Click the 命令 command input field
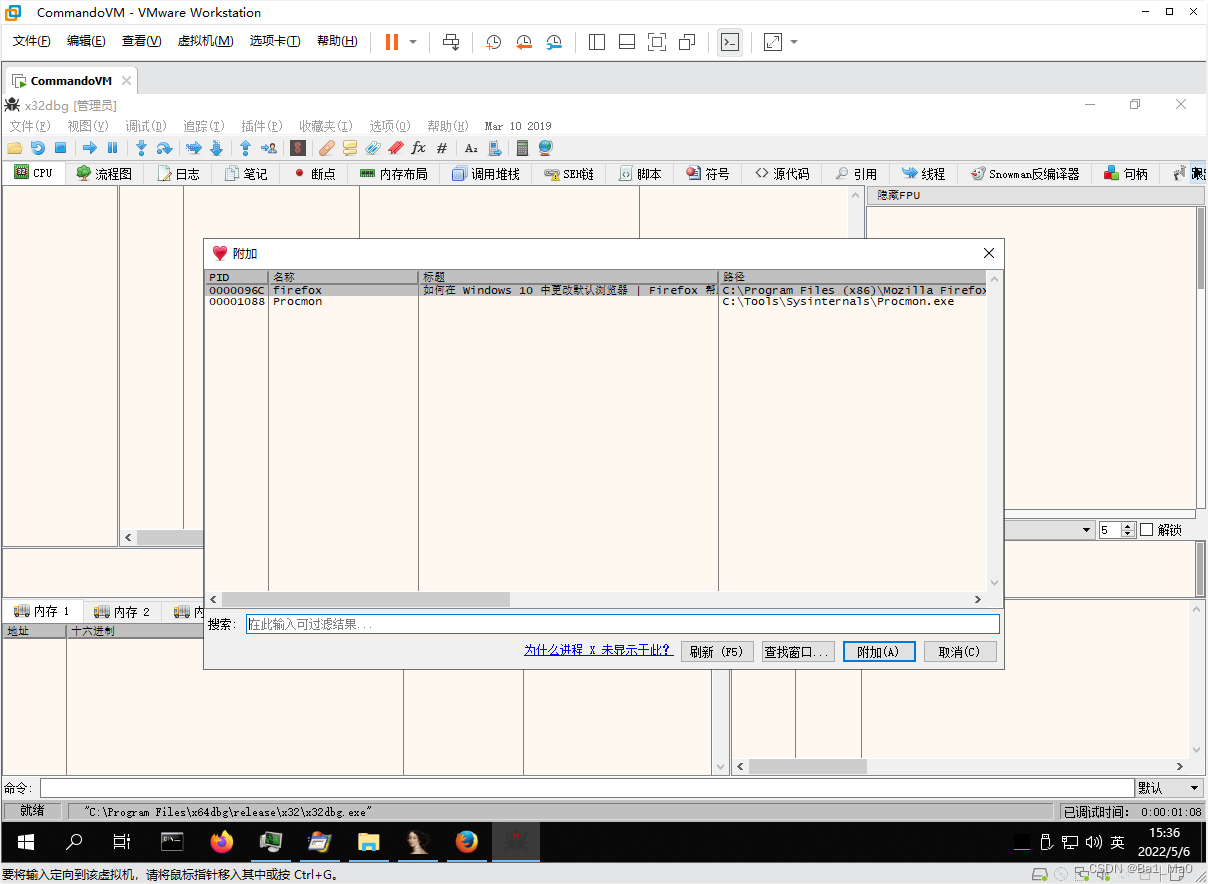1208x884 pixels. [587, 788]
